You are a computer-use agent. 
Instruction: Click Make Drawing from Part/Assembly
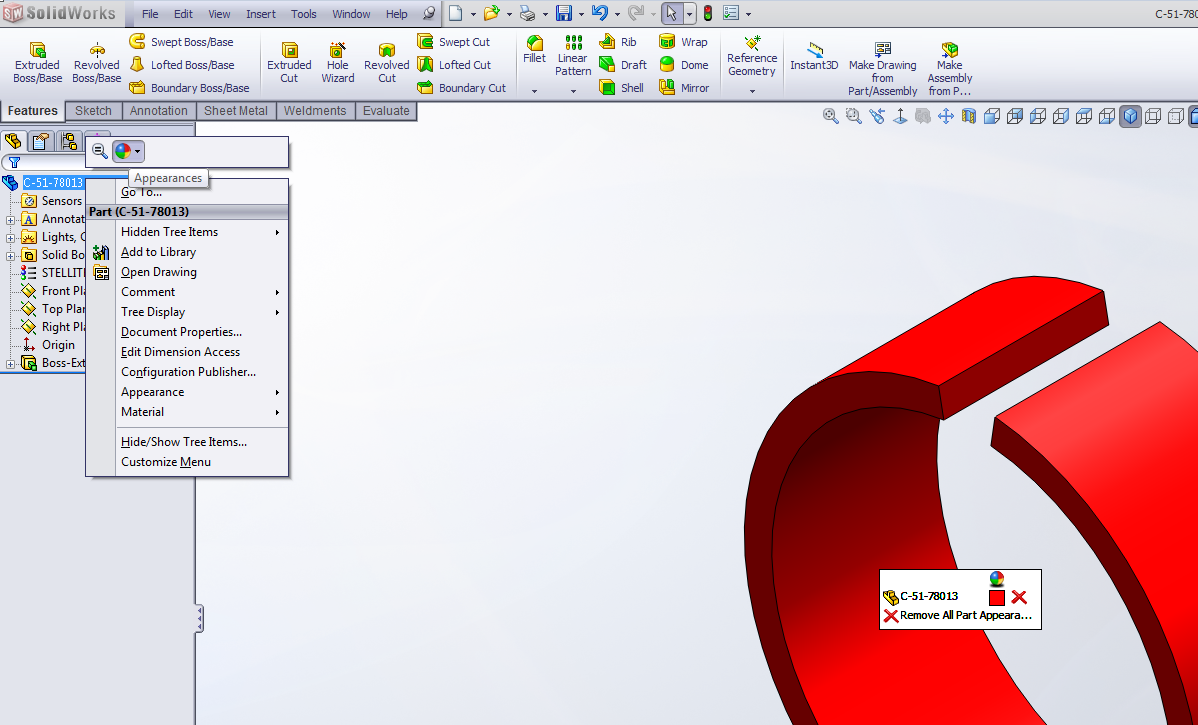point(882,68)
